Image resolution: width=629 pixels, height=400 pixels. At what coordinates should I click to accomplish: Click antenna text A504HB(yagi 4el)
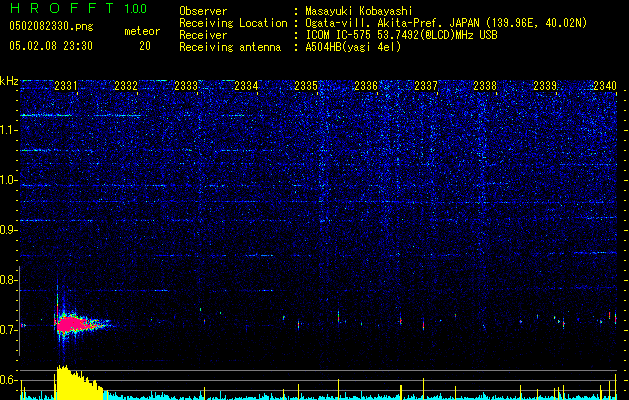click(x=353, y=47)
